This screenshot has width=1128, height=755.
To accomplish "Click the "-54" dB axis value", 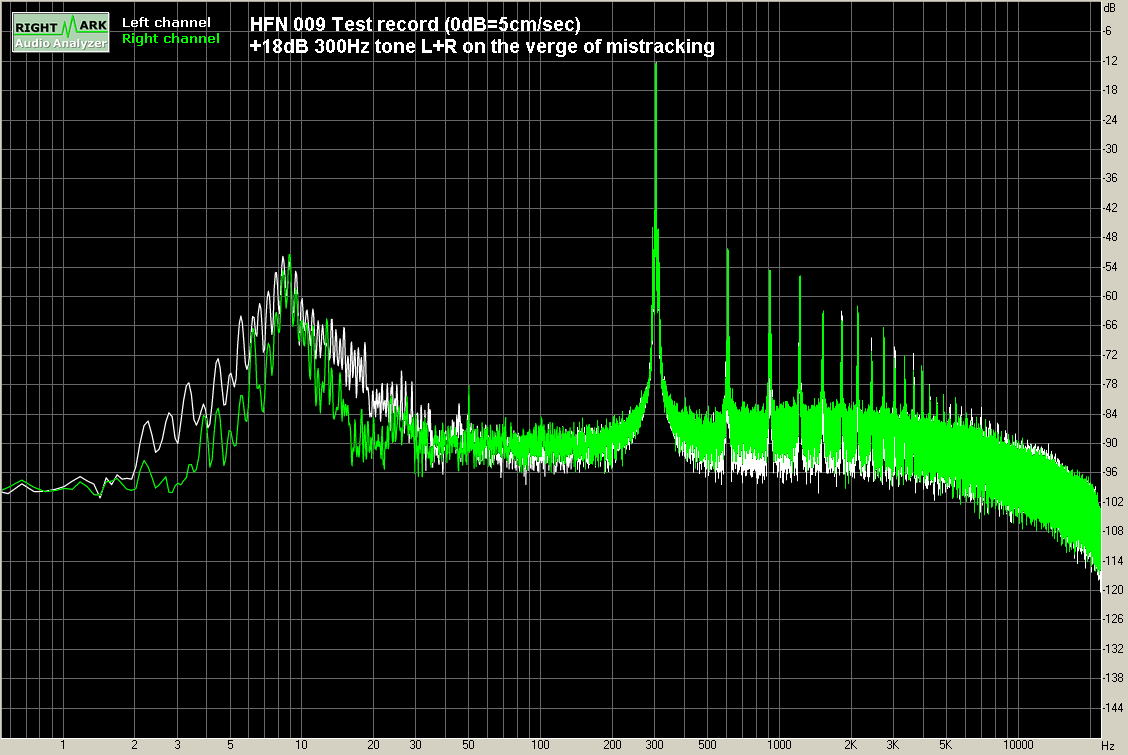I will pyautogui.click(x=1110, y=267).
